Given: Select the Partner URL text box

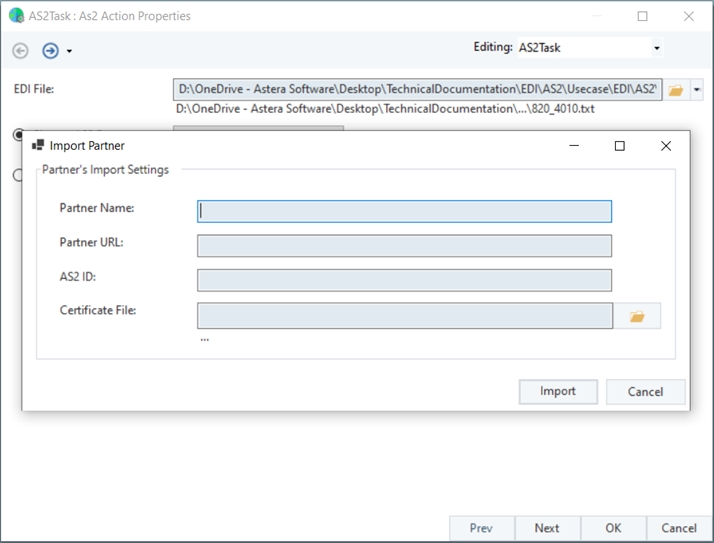Looking at the screenshot, I should 404,246.
